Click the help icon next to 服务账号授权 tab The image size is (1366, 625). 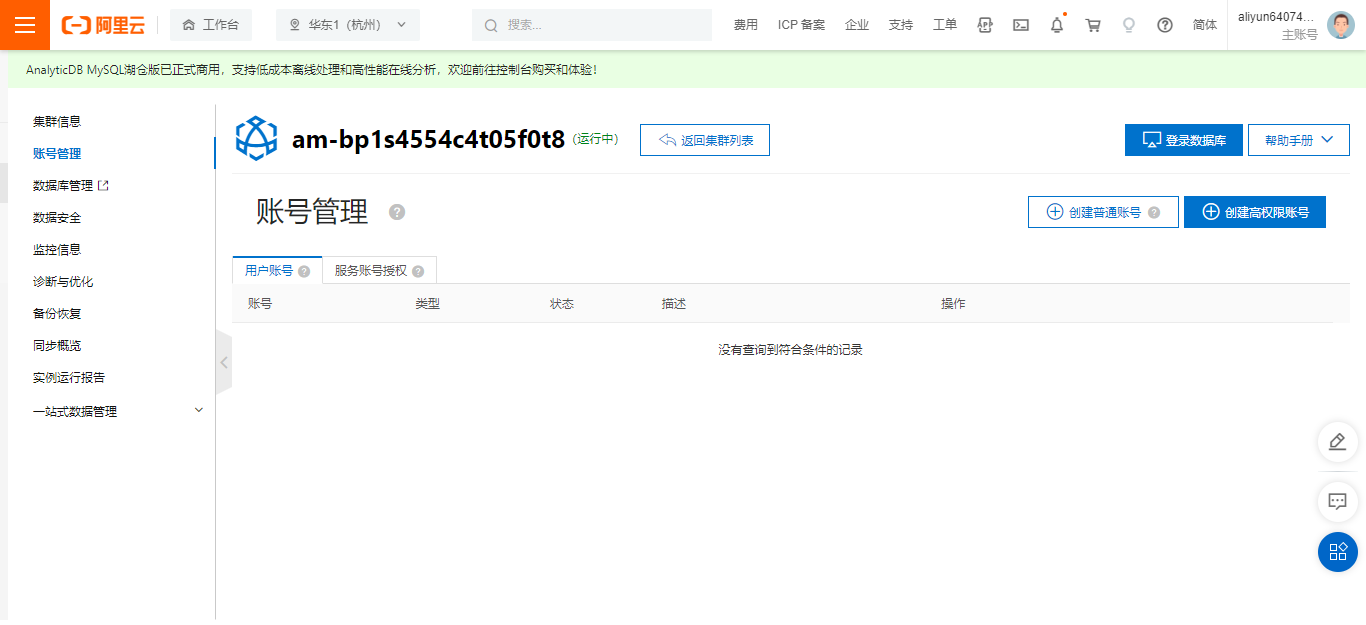point(418,271)
